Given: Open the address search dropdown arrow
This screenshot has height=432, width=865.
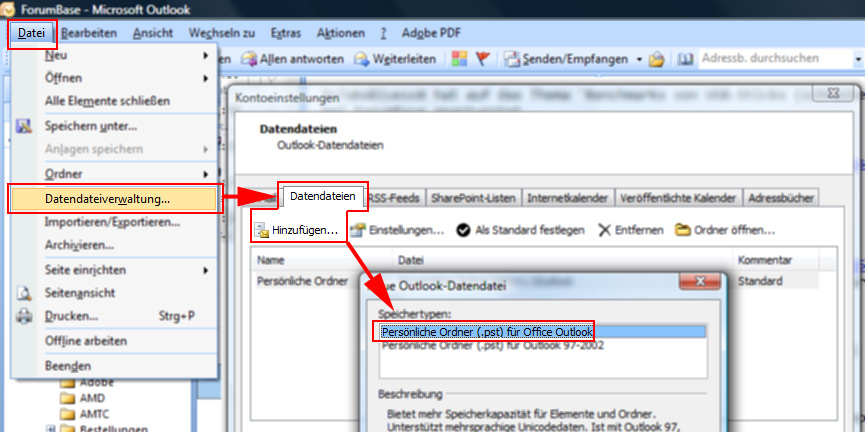Looking at the screenshot, I should pos(858,58).
